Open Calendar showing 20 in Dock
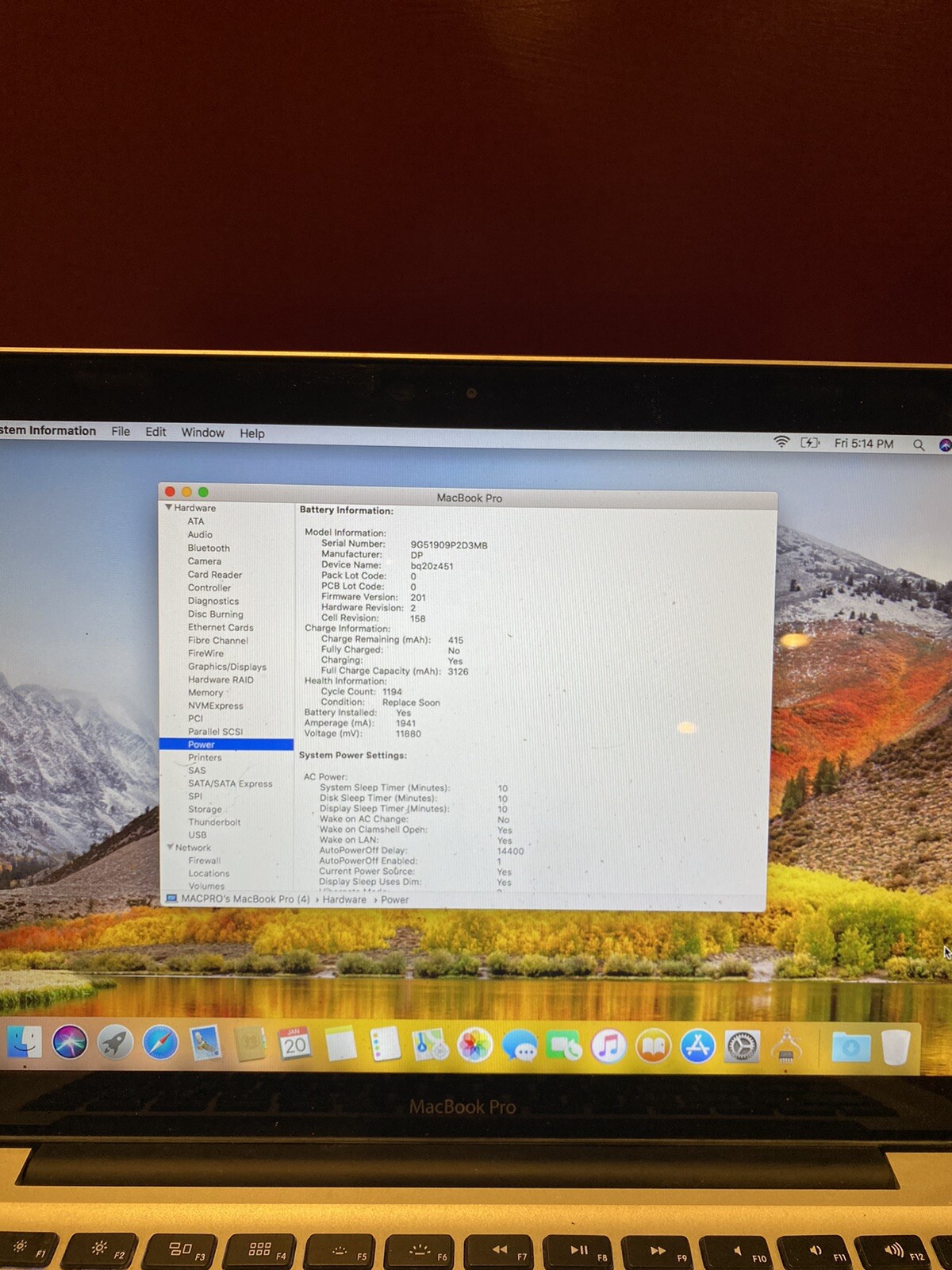 pyautogui.click(x=294, y=1045)
